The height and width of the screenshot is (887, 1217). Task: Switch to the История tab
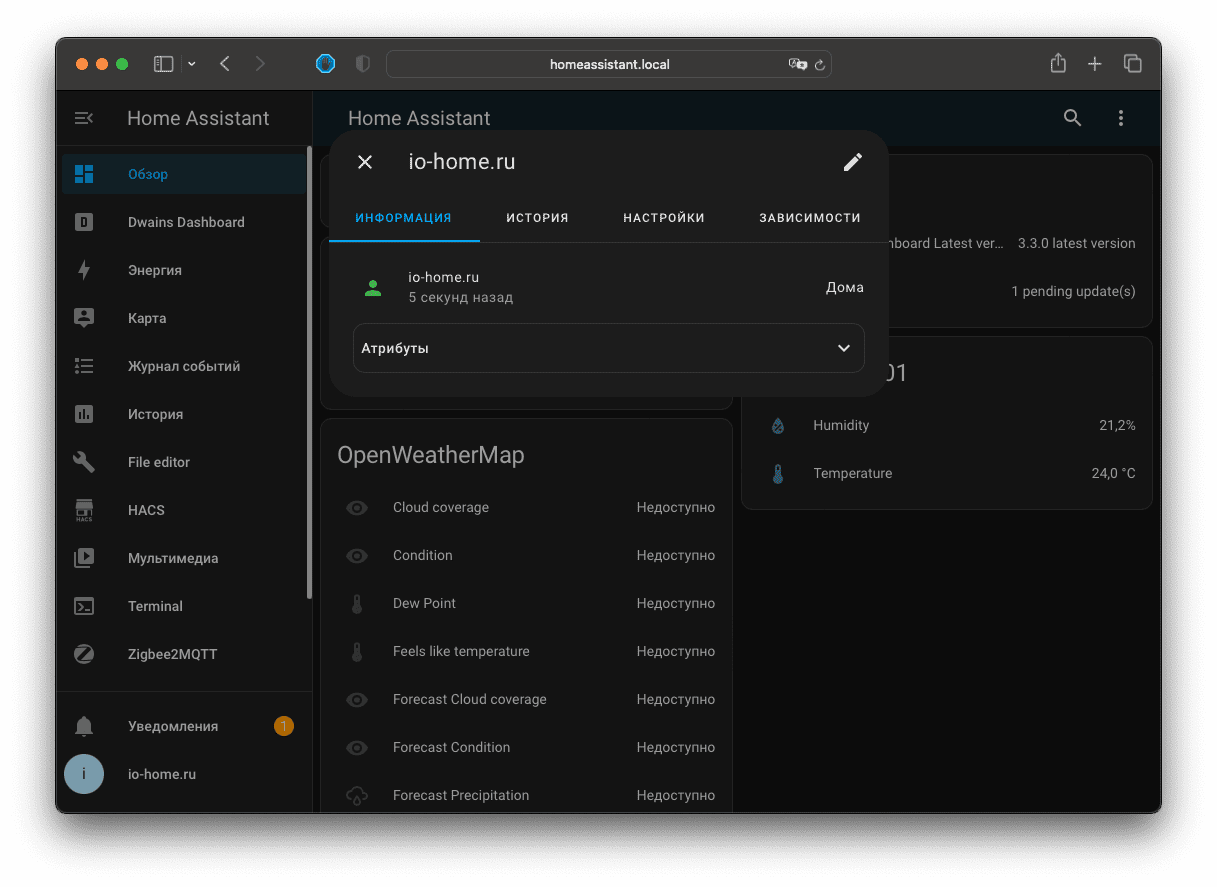tap(537, 218)
